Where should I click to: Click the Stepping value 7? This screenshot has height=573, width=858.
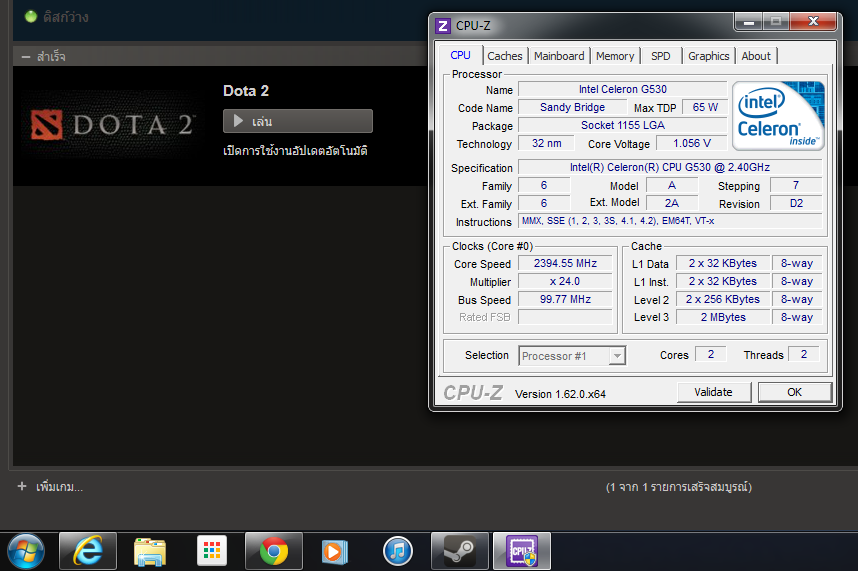point(796,186)
